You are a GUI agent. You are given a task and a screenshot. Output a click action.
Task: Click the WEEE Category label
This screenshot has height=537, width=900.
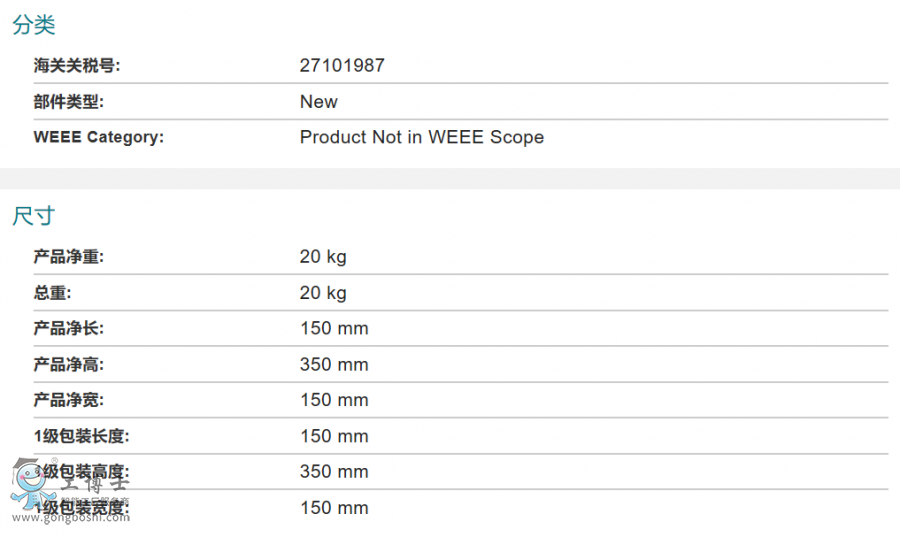(99, 138)
